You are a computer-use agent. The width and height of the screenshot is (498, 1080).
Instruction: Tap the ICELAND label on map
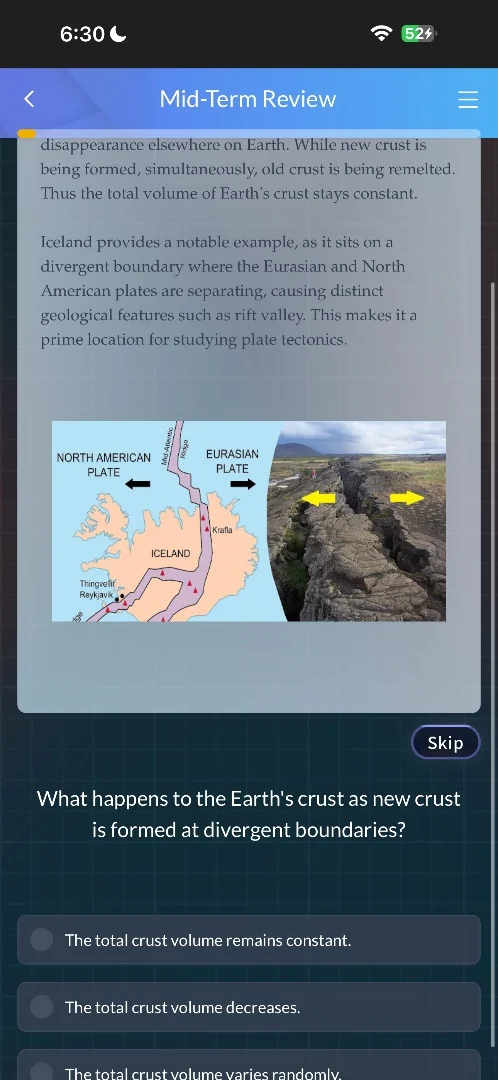click(x=171, y=553)
